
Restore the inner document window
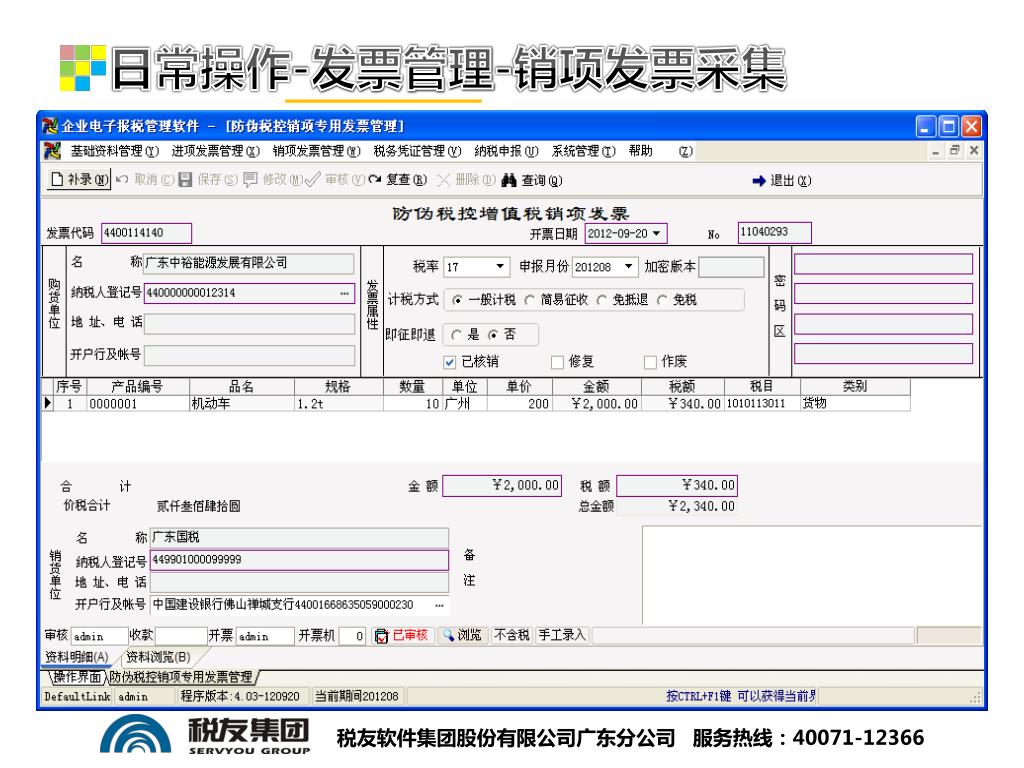pyautogui.click(x=955, y=151)
